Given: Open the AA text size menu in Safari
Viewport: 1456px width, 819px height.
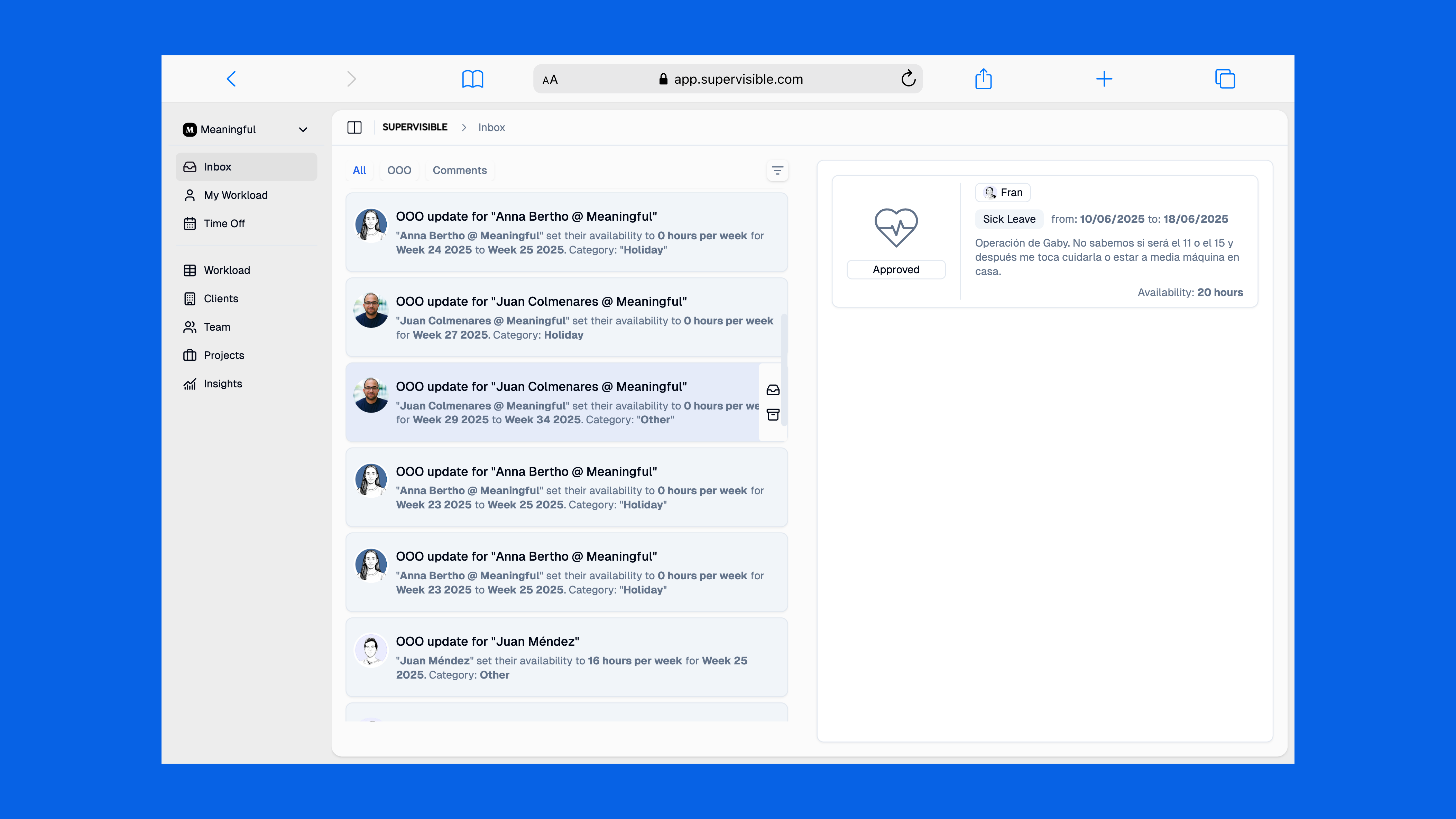Looking at the screenshot, I should click(x=550, y=79).
